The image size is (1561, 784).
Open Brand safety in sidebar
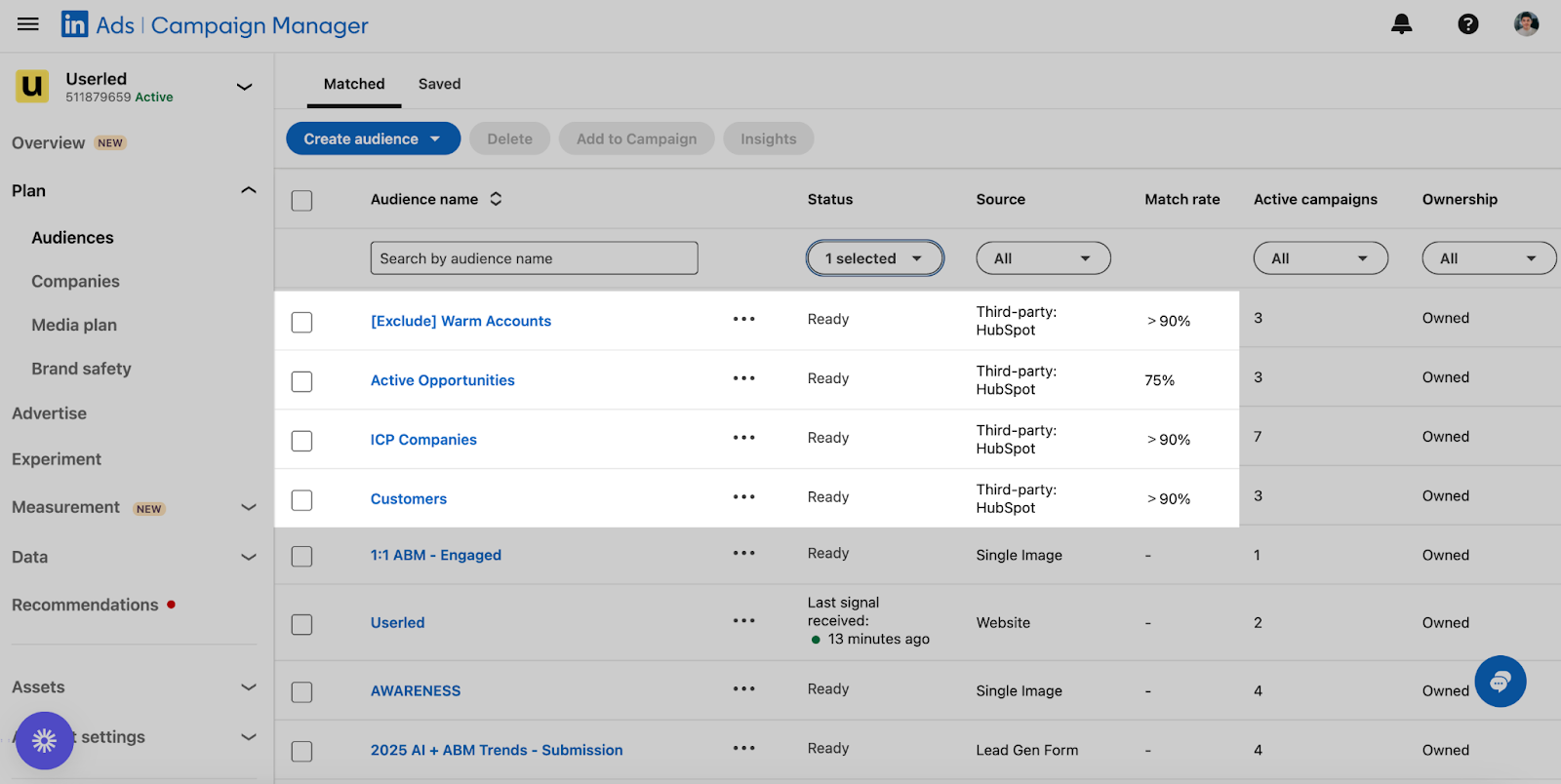[81, 369]
